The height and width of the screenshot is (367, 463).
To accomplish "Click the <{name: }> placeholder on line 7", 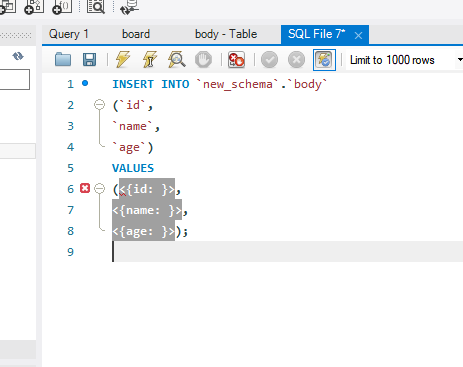I will (x=147, y=210).
